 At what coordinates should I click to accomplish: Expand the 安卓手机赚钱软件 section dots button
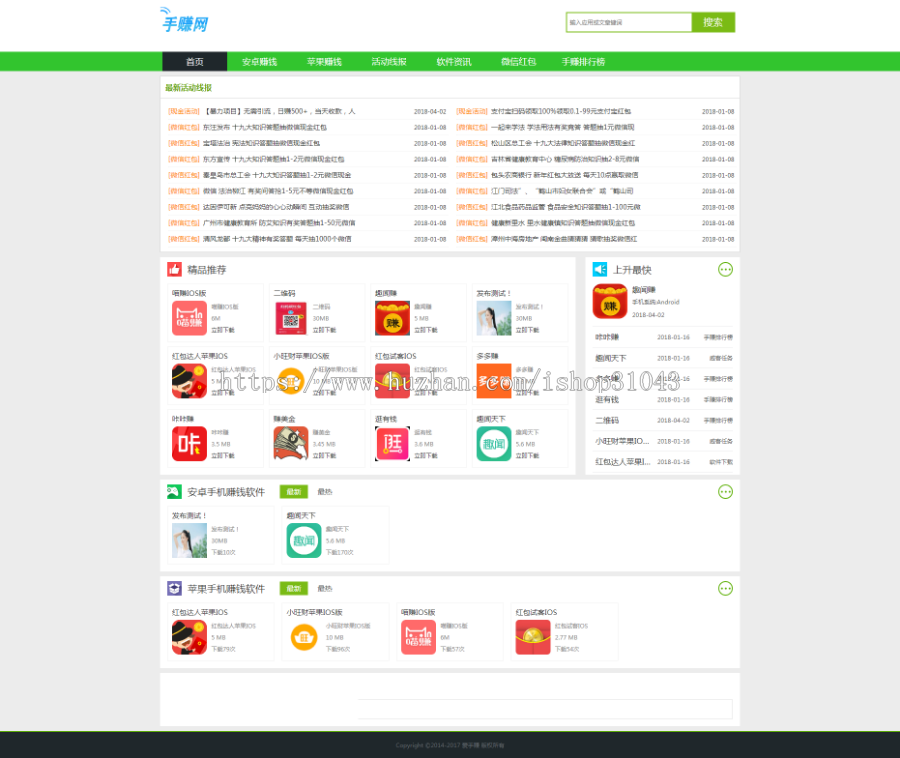point(727,491)
